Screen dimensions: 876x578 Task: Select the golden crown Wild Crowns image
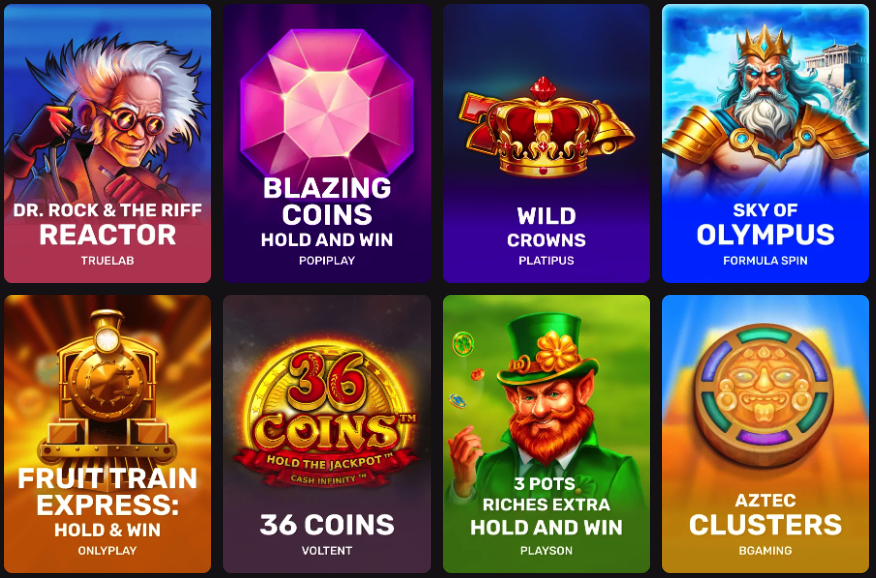point(546,127)
